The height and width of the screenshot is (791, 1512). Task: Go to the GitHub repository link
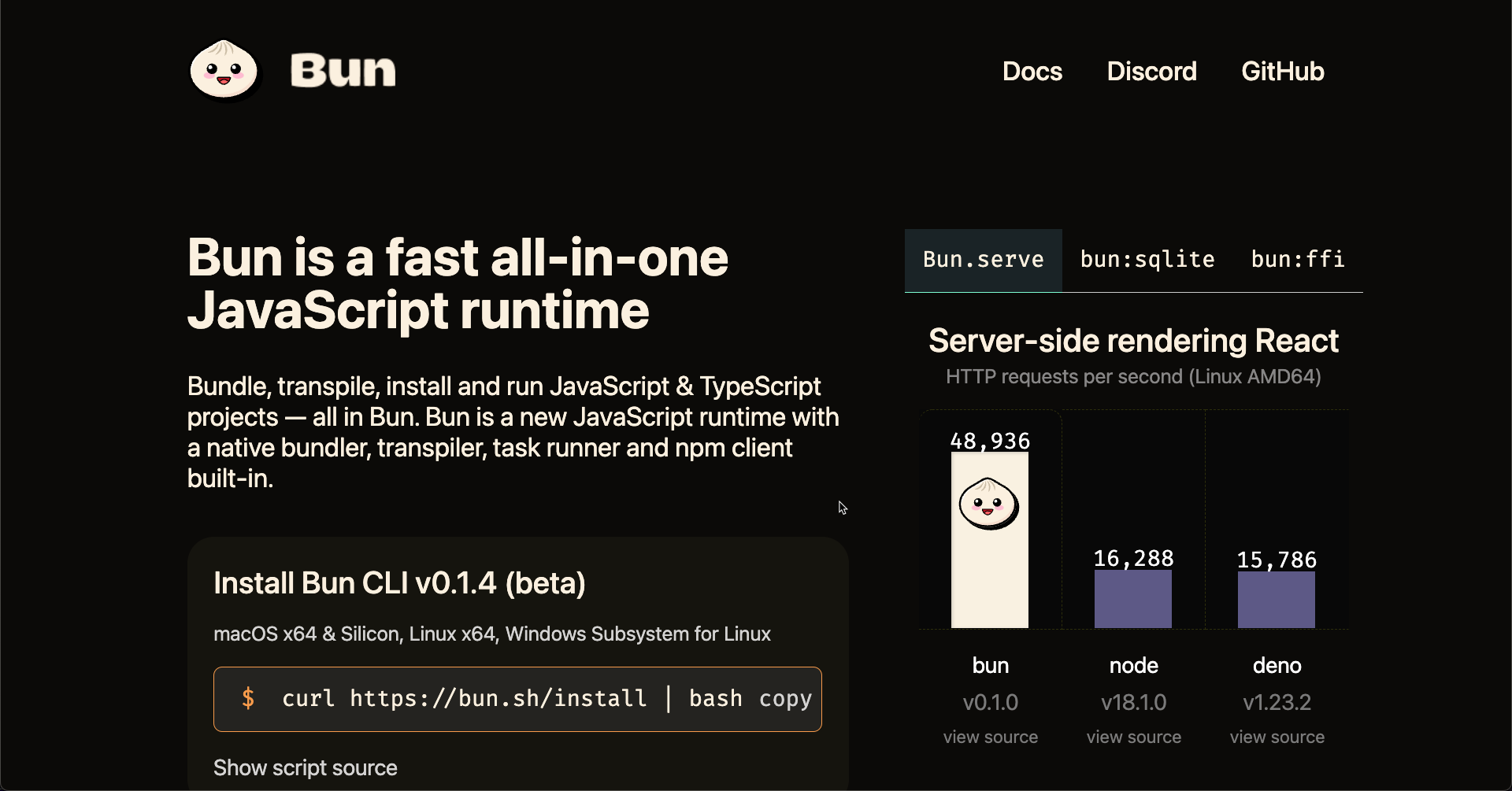pyautogui.click(x=1283, y=72)
